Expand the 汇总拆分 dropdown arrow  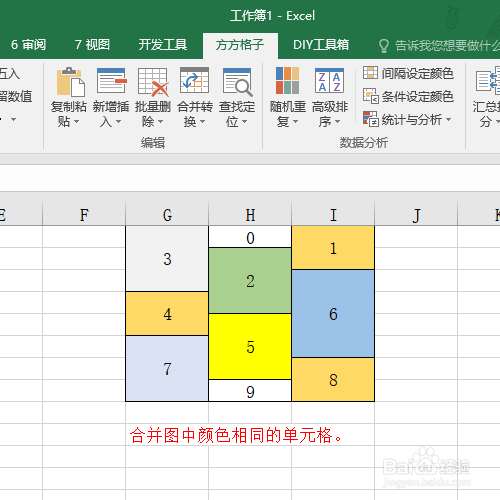pyautogui.click(x=497, y=122)
